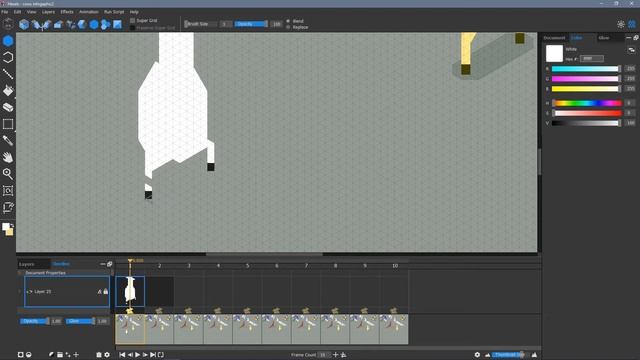Enable the Super Grid checkbox
The image size is (640, 360).
[132, 20]
